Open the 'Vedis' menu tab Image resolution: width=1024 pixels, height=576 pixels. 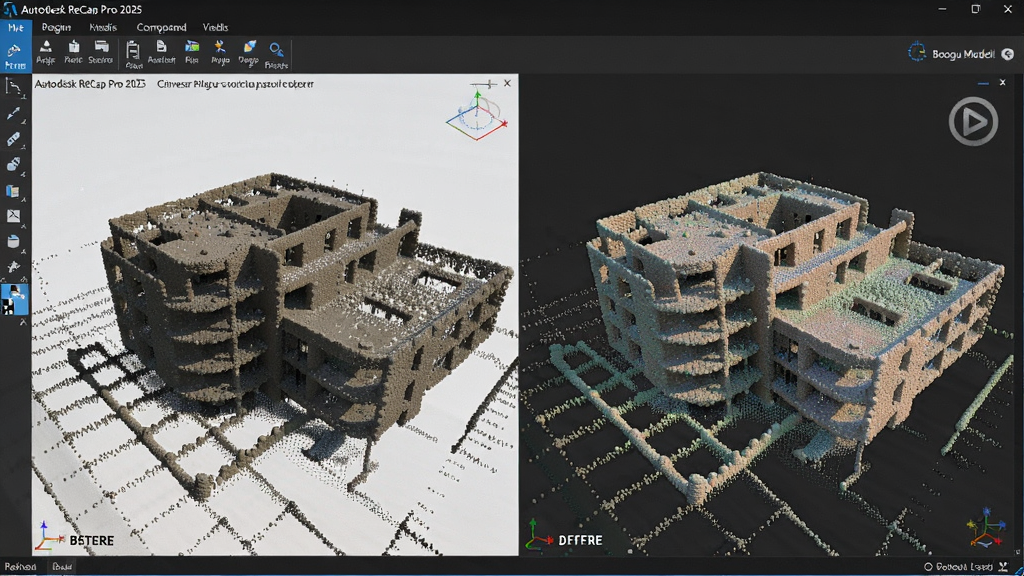point(216,27)
